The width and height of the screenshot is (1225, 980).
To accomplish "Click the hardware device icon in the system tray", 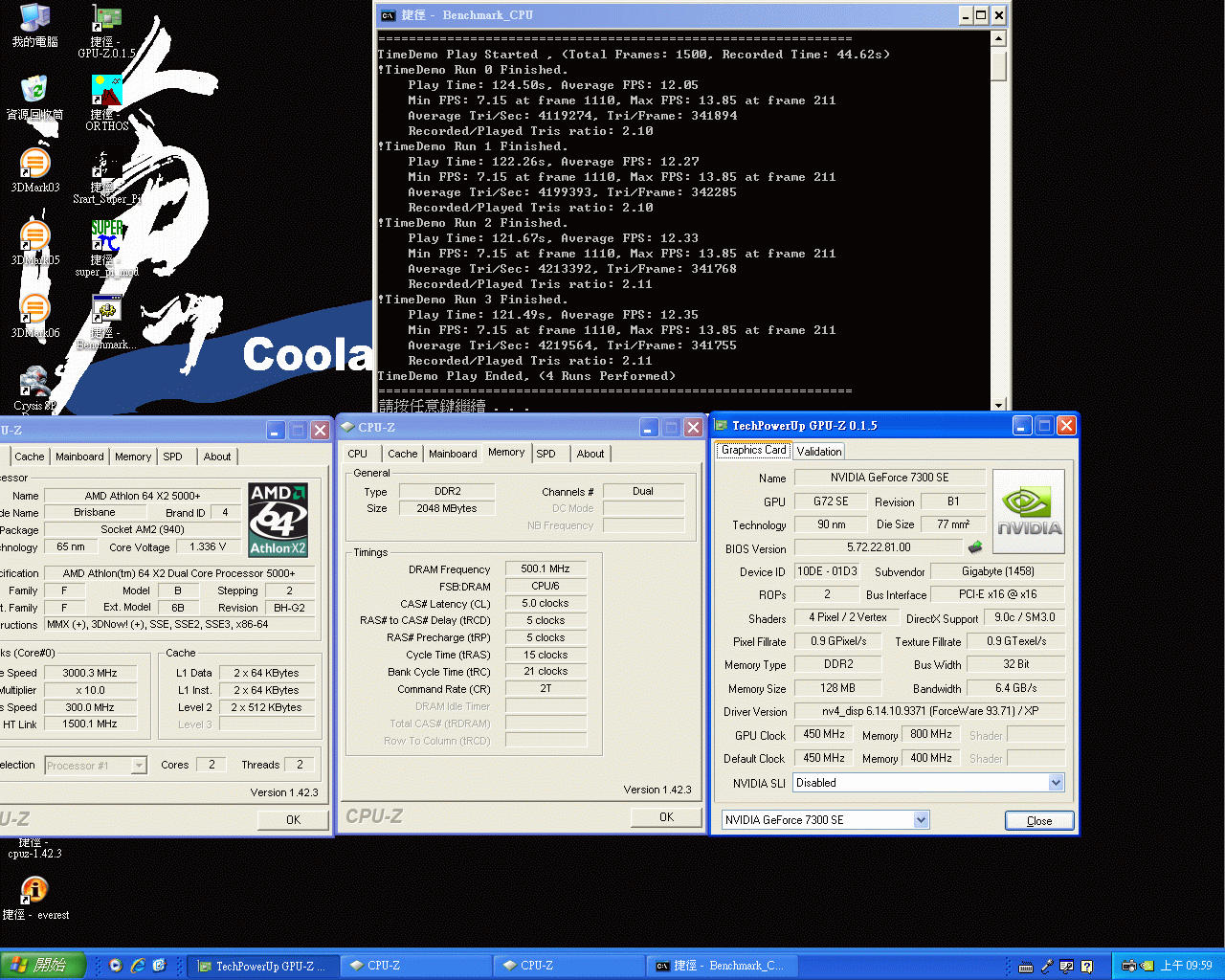I will click(x=1129, y=967).
